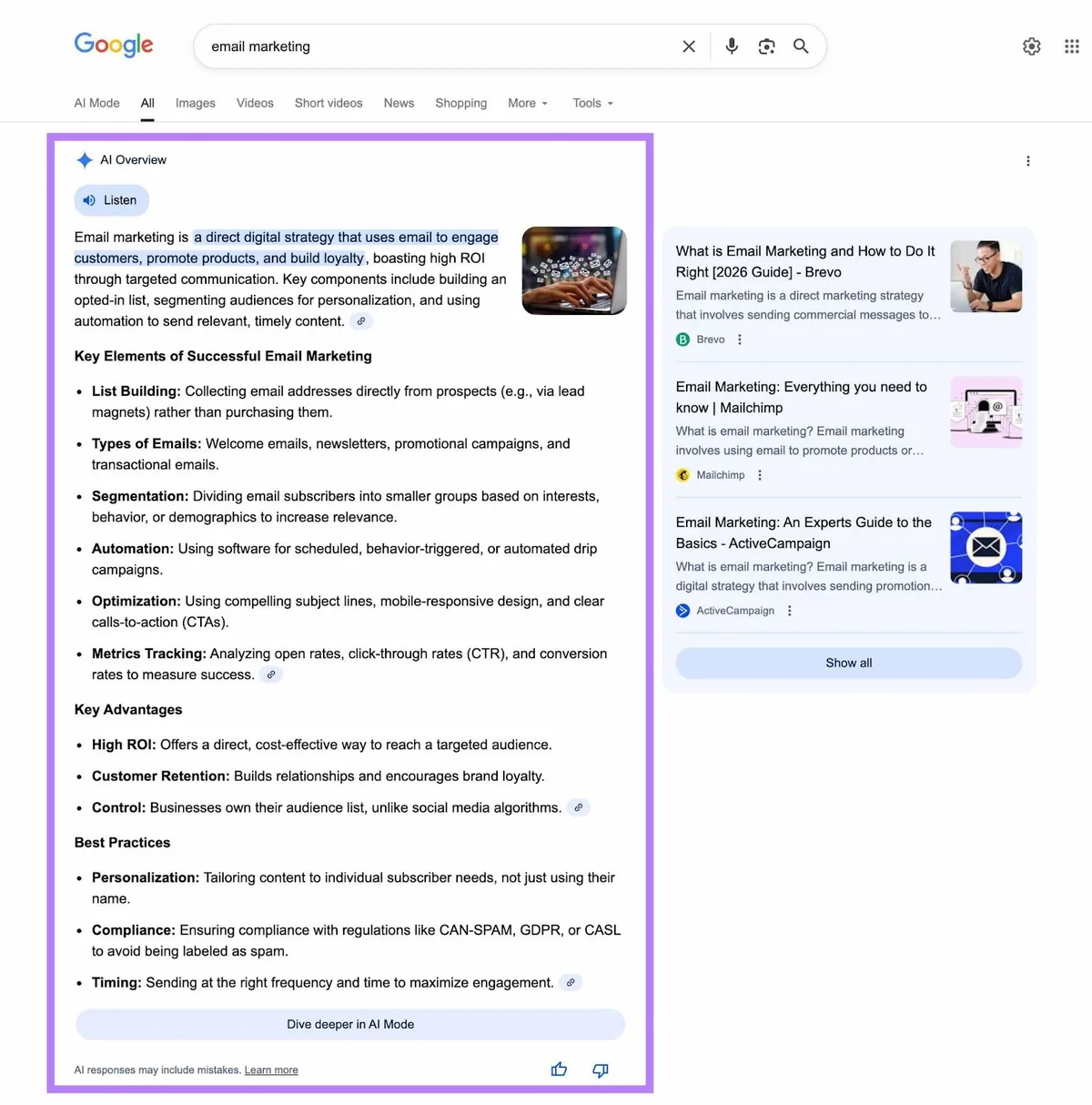Click the 'Personalization:' bullet label

(146, 877)
